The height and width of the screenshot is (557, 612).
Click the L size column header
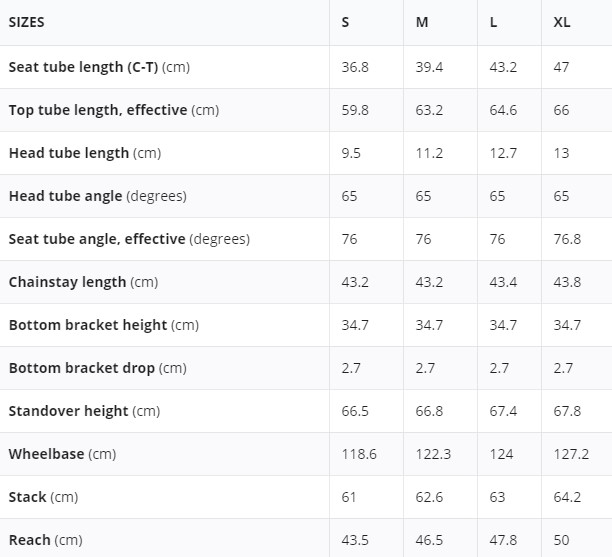click(x=494, y=22)
